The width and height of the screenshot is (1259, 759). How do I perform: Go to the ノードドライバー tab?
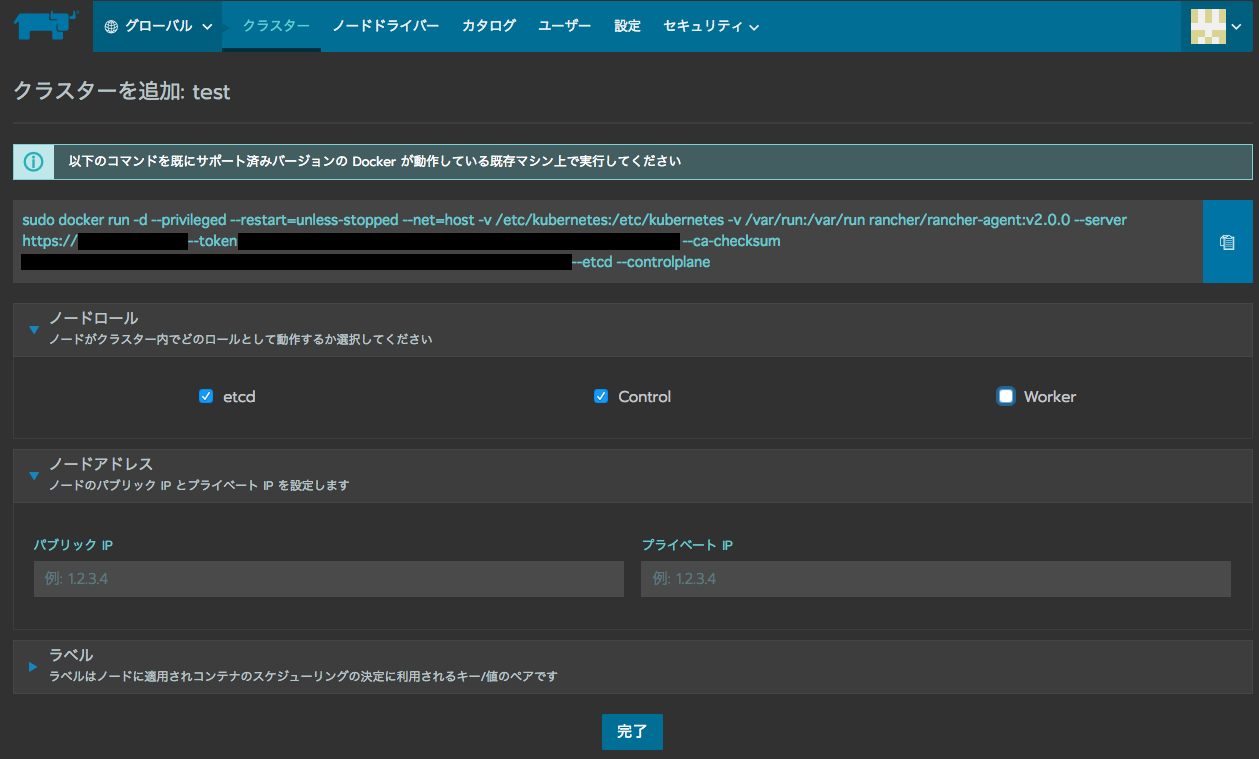[x=385, y=26]
